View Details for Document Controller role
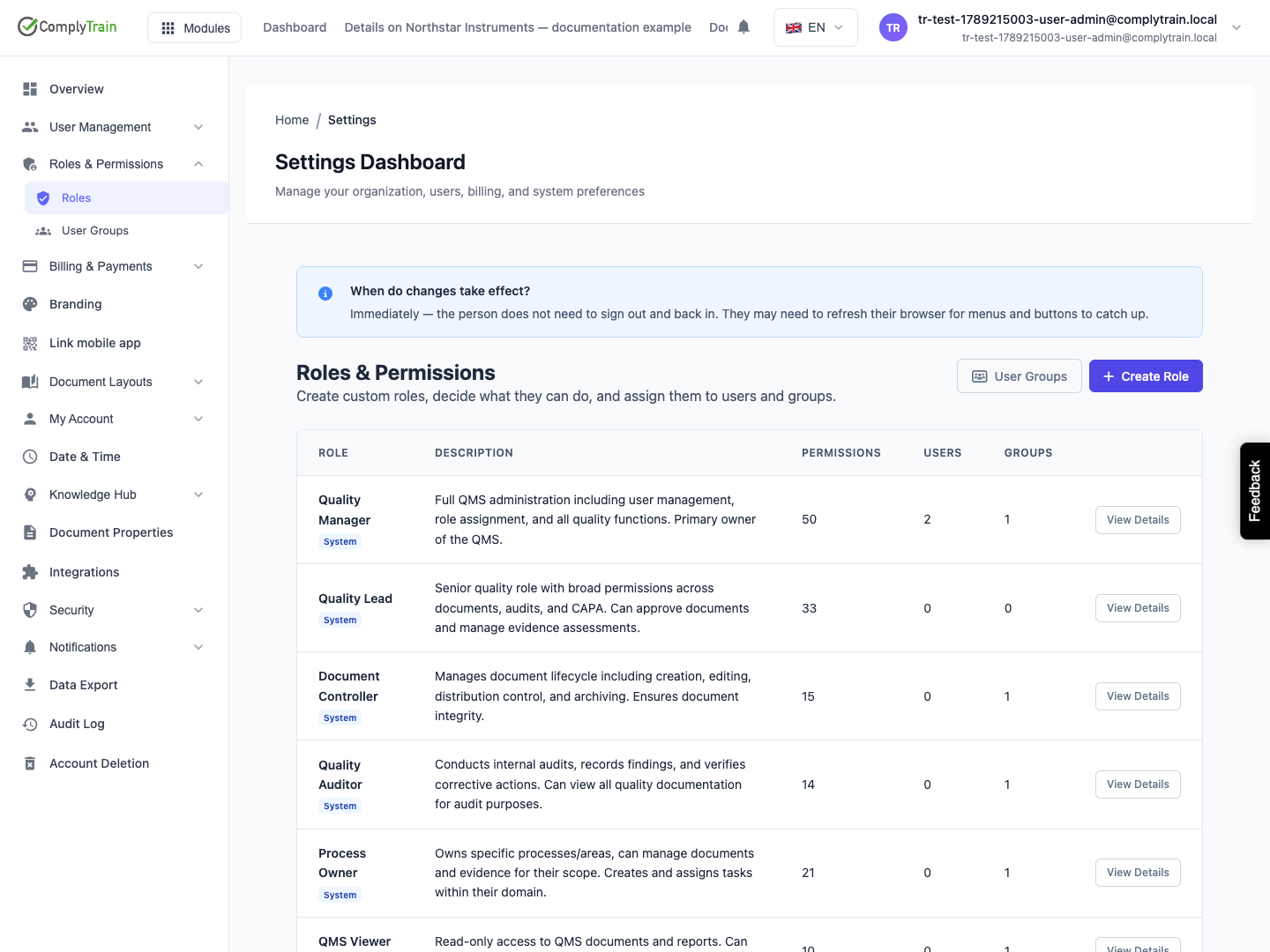This screenshot has height=952, width=1270. (x=1138, y=696)
